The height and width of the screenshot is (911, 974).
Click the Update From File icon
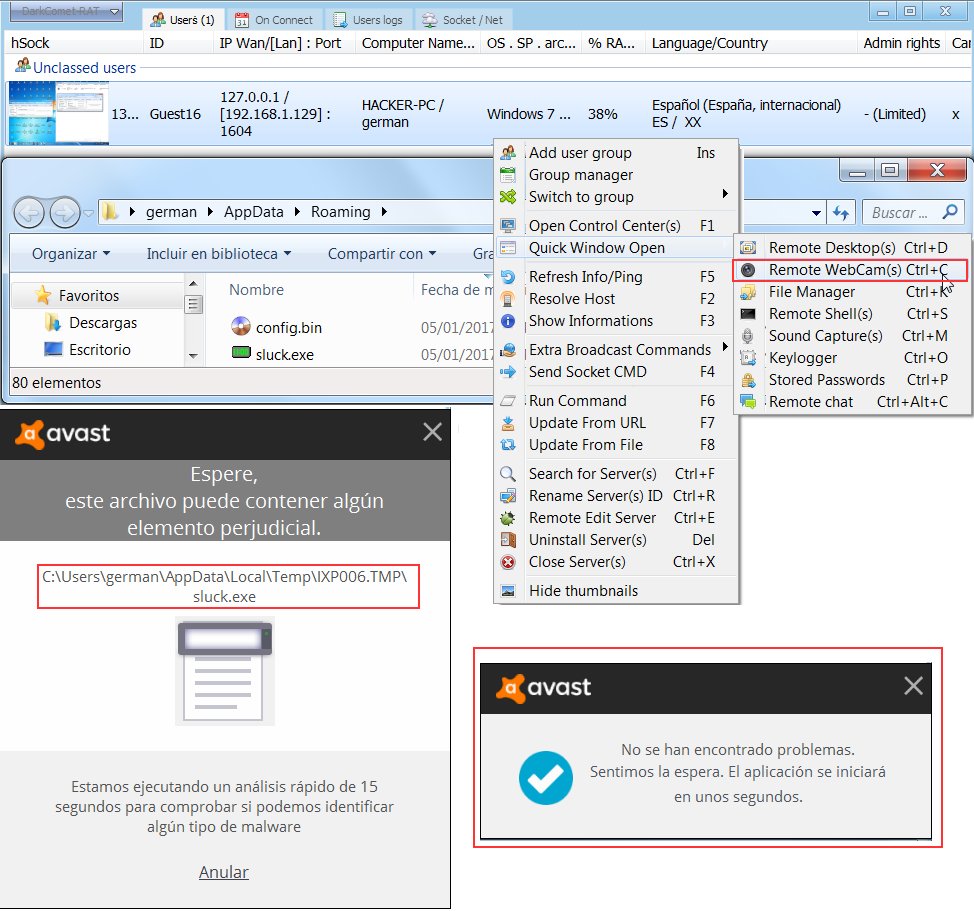(508, 445)
